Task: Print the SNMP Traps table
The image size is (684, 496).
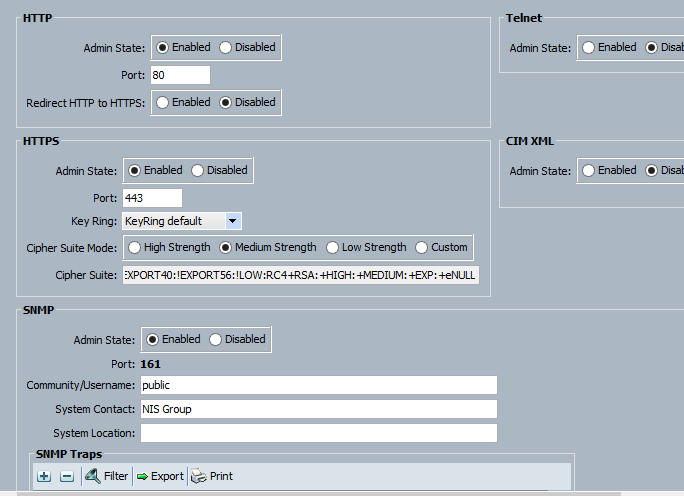Action: pyautogui.click(x=212, y=476)
